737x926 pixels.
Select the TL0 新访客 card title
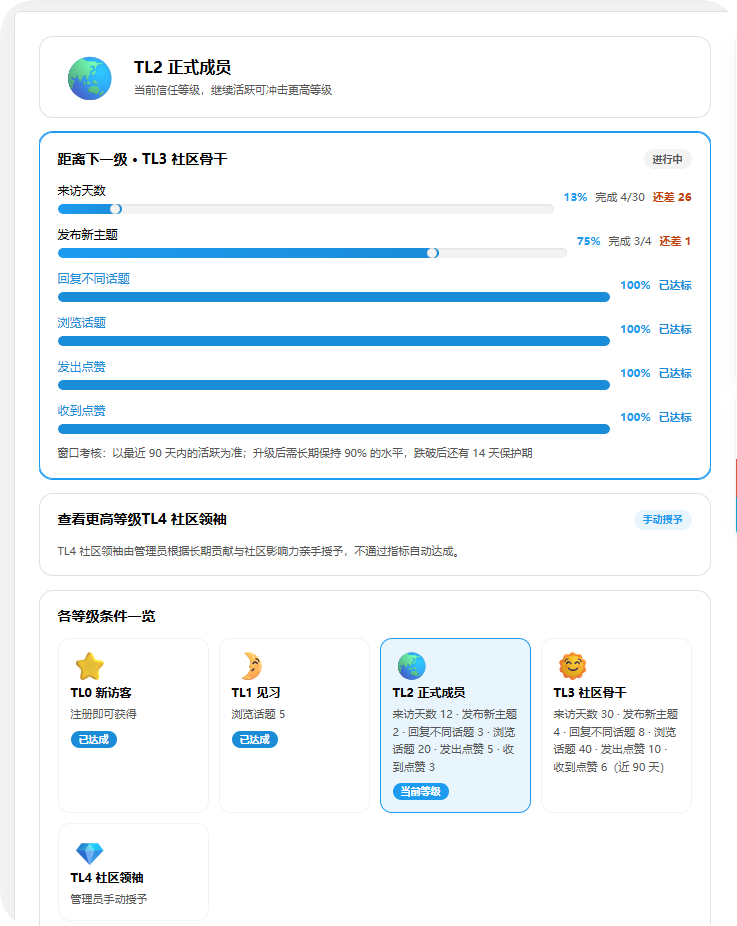tap(101, 693)
